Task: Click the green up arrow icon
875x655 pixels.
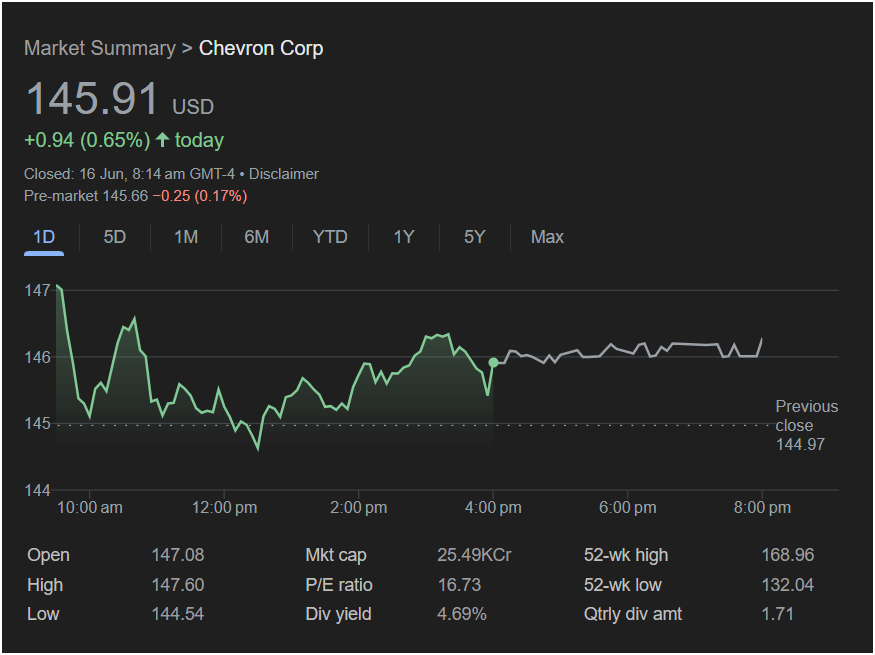Action: tap(162, 139)
